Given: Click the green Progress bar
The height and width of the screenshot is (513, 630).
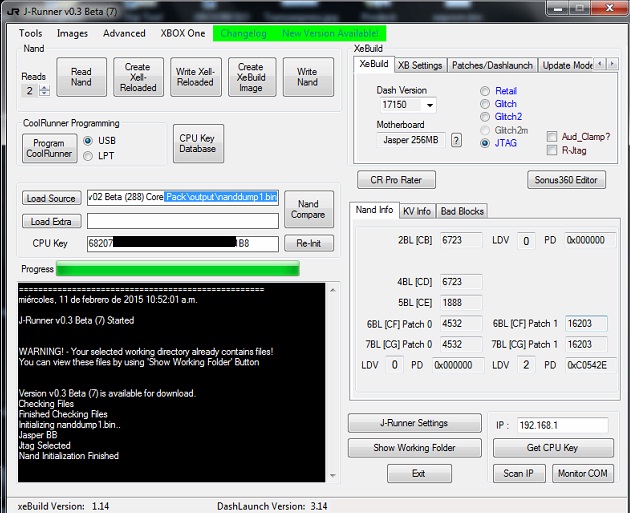Looking at the screenshot, I should coord(178,269).
